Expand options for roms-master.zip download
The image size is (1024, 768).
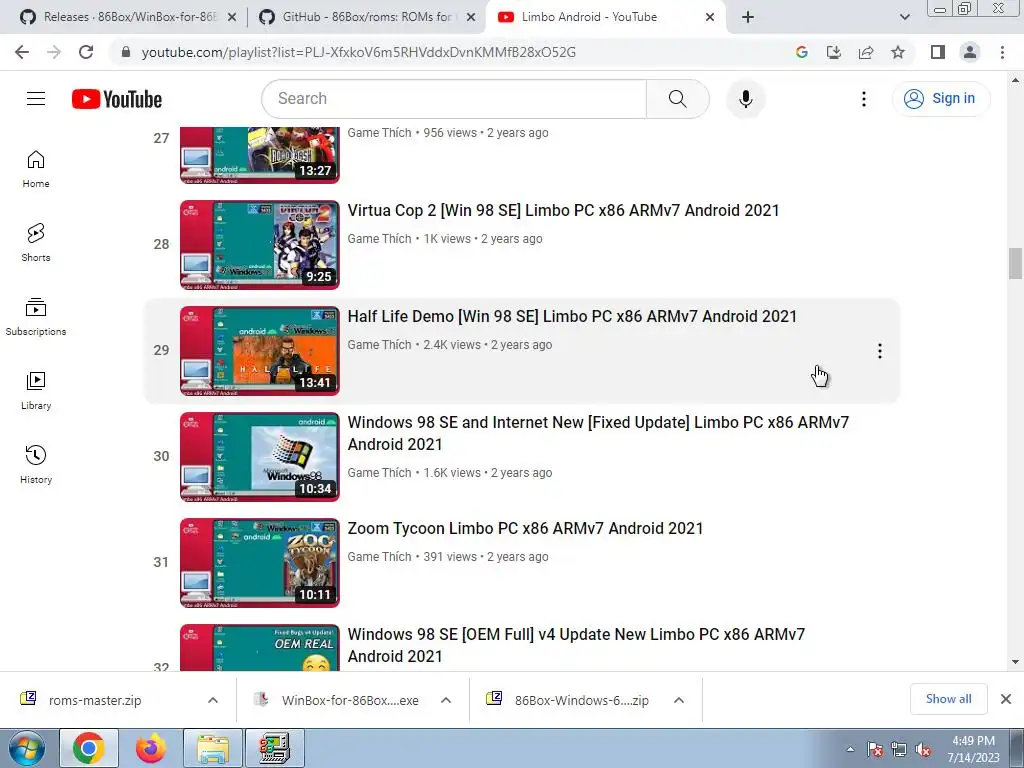tap(213, 700)
